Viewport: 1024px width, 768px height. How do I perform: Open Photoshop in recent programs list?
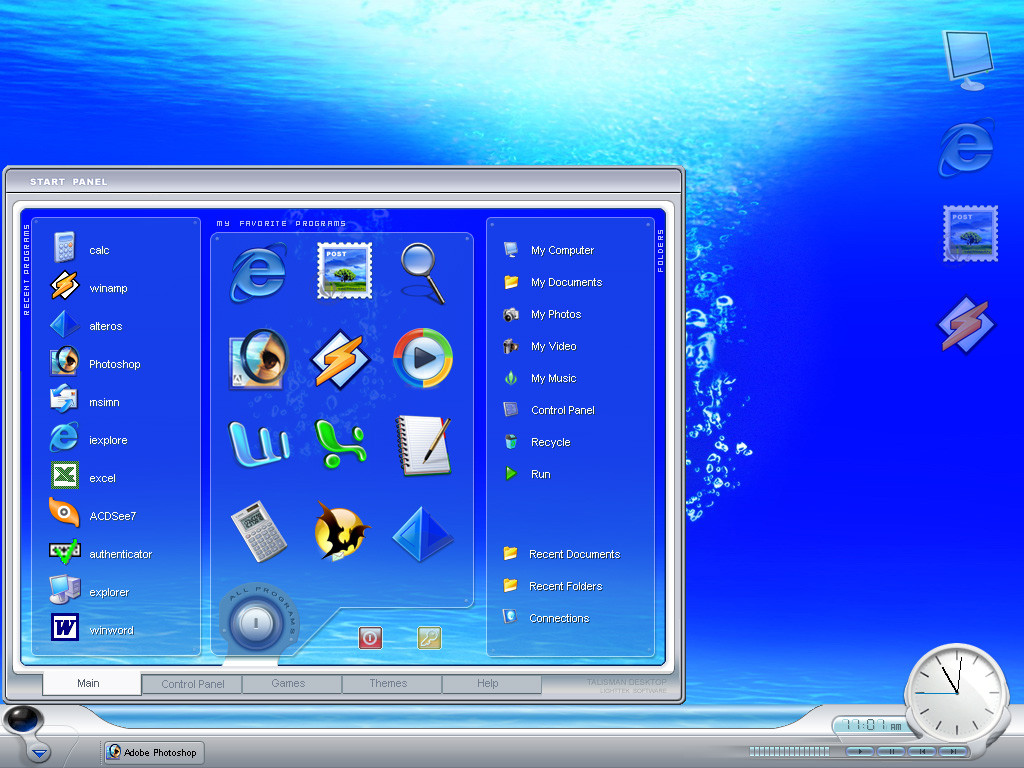[95, 363]
